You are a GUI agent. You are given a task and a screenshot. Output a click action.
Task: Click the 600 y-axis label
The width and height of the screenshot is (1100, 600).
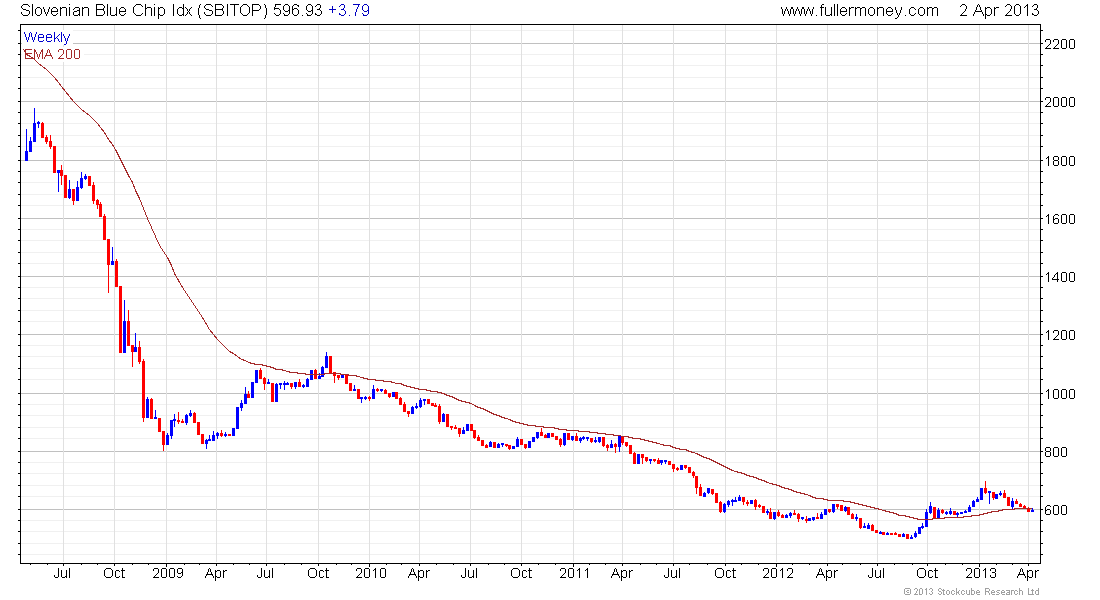pos(1056,510)
